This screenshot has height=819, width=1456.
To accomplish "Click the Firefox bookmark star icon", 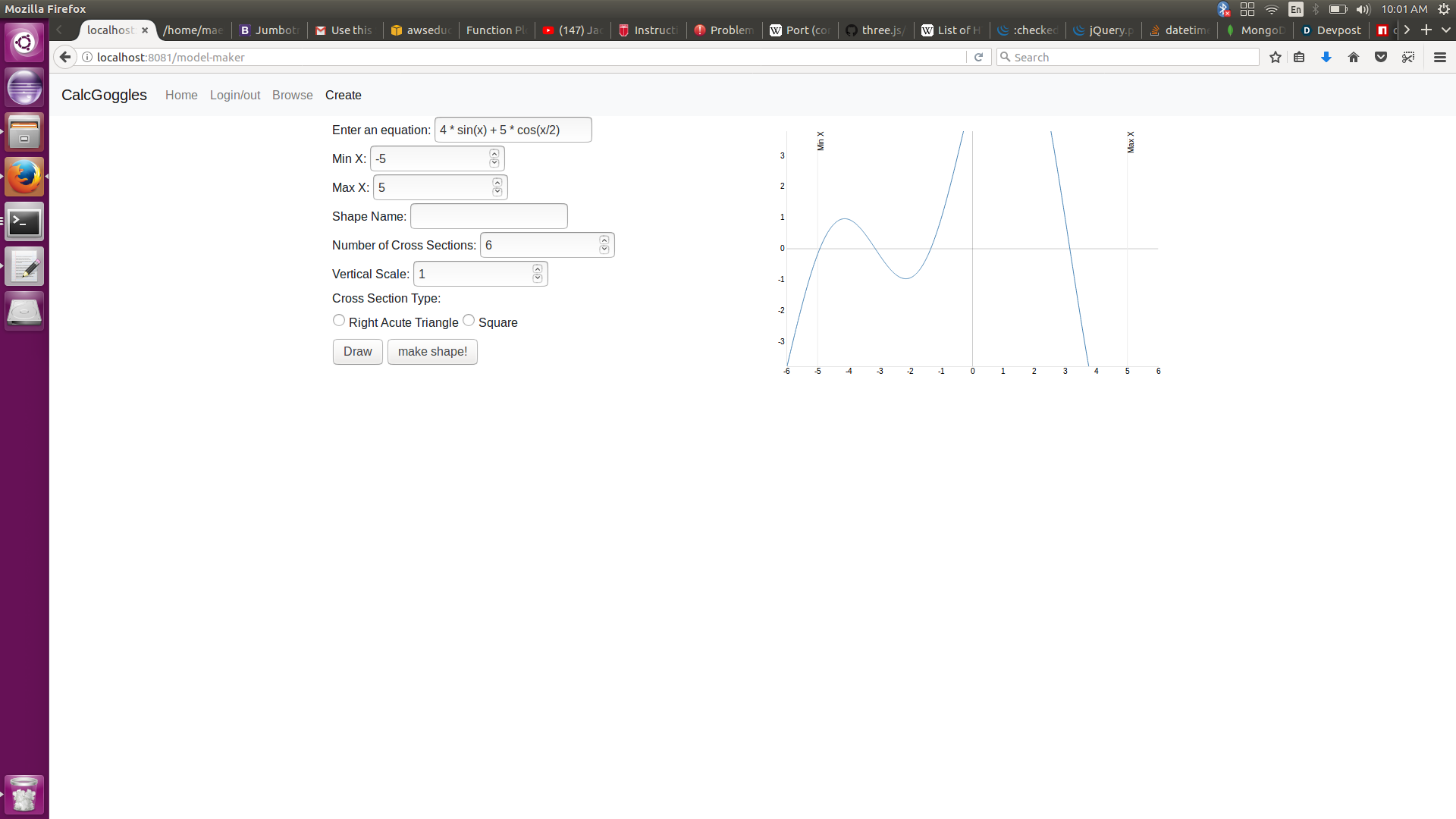I will (1276, 58).
